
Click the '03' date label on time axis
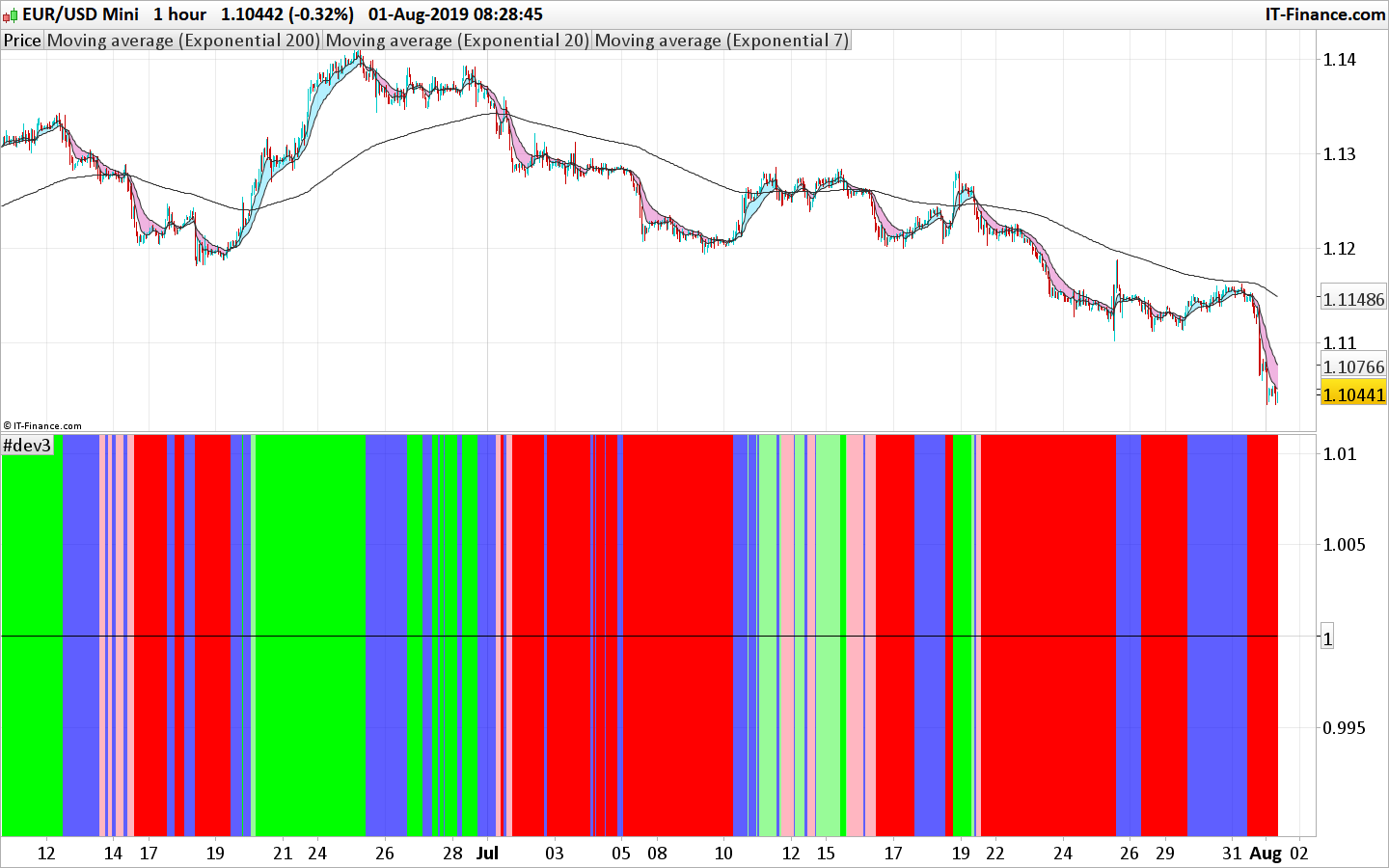point(555,853)
